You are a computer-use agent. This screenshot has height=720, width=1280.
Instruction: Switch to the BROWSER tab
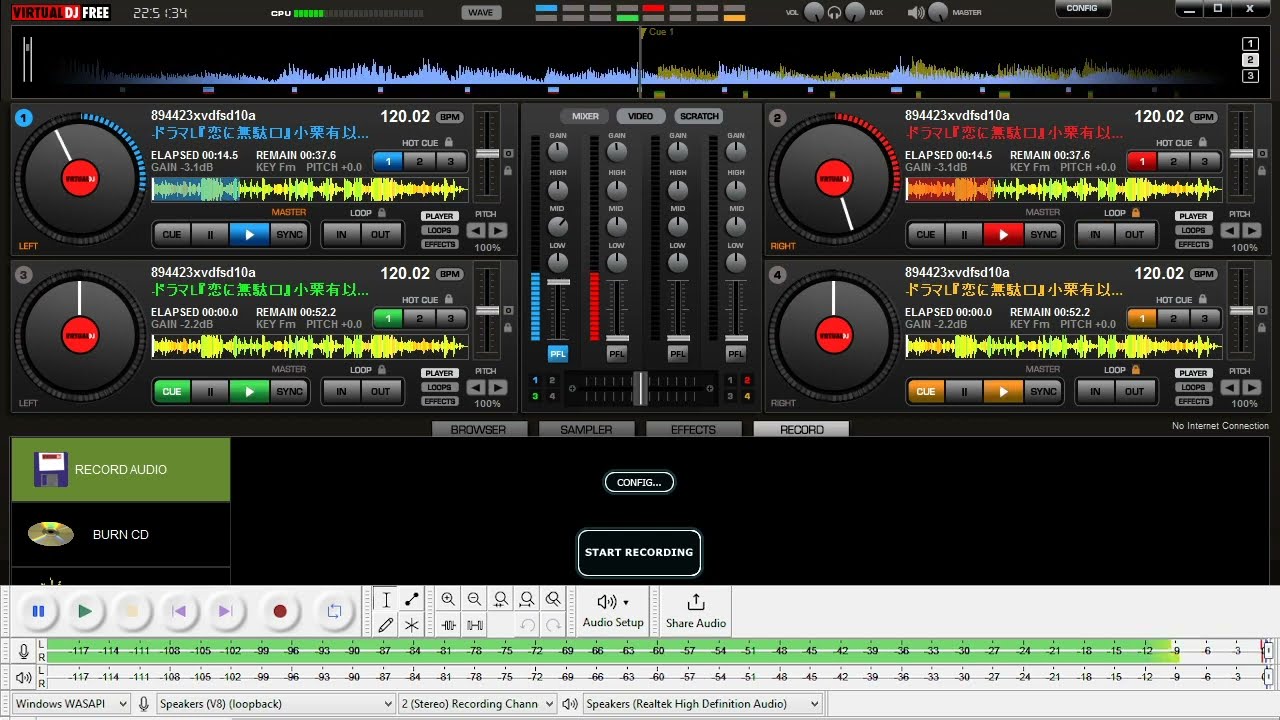click(478, 430)
